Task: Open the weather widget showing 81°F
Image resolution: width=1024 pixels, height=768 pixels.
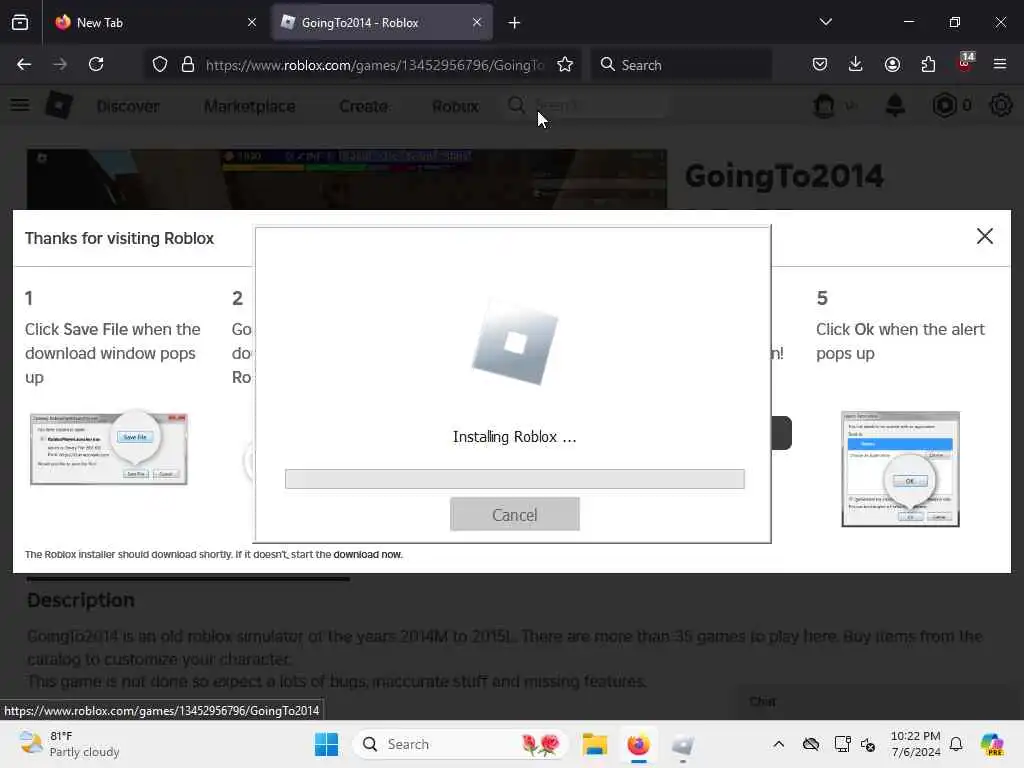Action: [69, 744]
